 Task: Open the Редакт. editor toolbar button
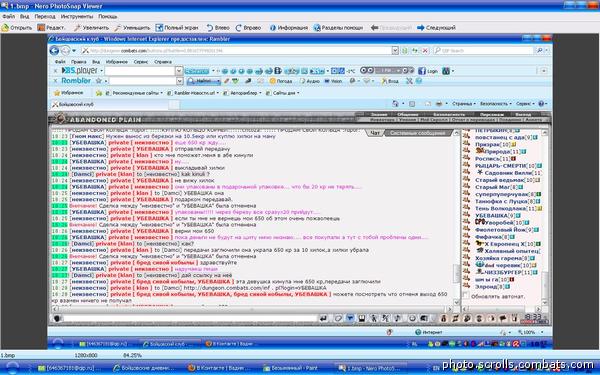coord(52,28)
